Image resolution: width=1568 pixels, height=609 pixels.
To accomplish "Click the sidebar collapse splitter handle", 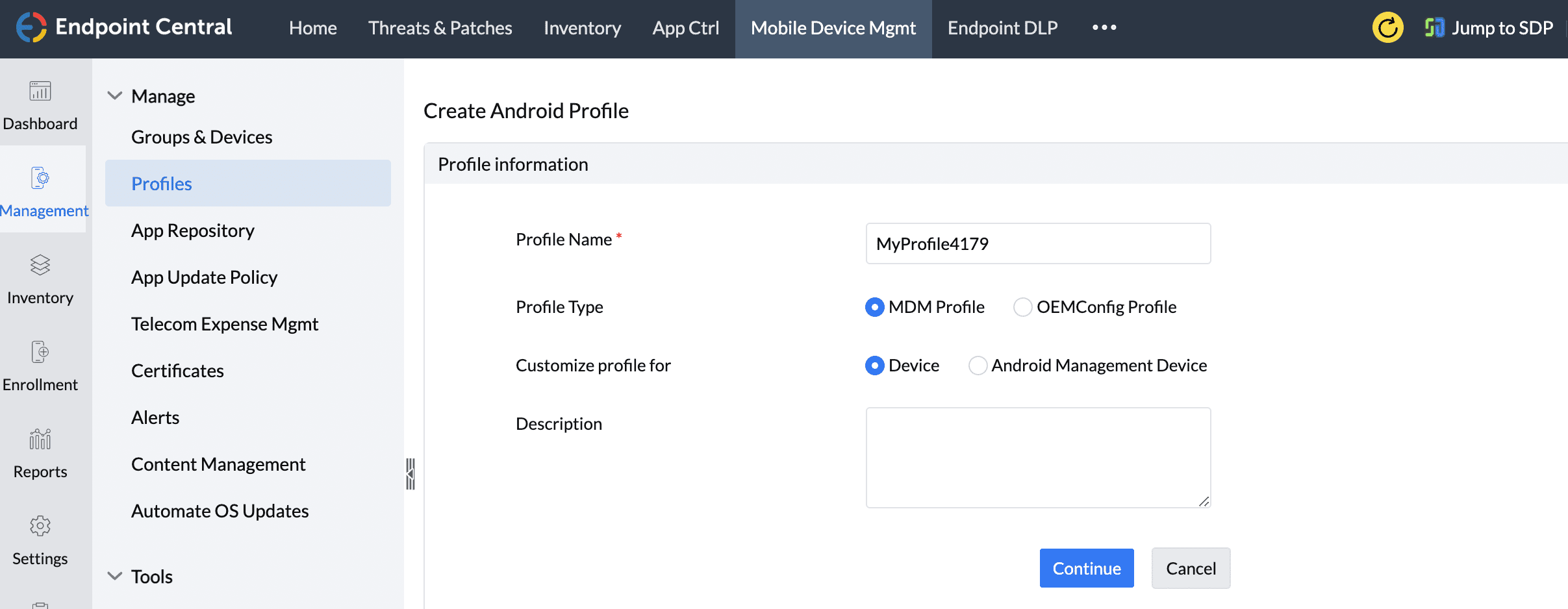I will [411, 474].
